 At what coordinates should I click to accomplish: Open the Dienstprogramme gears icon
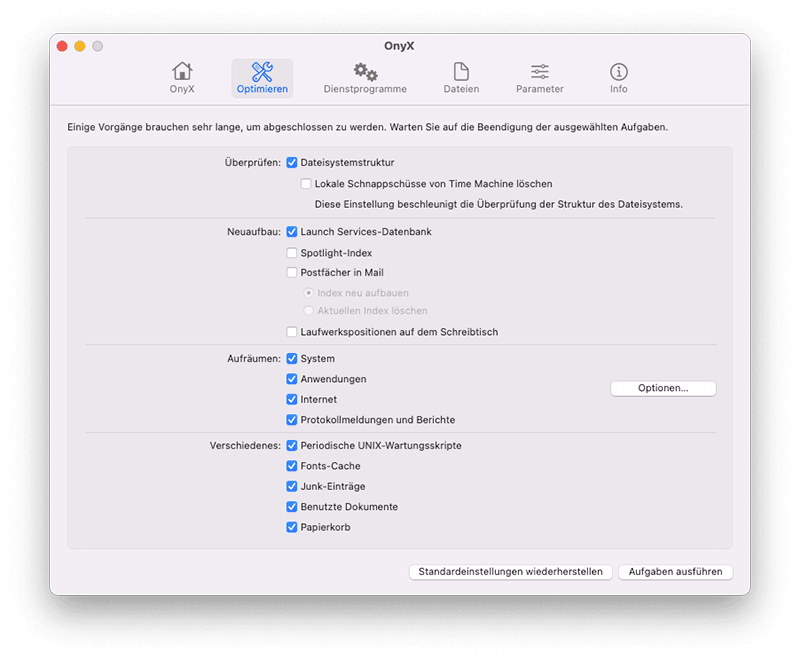(365, 72)
